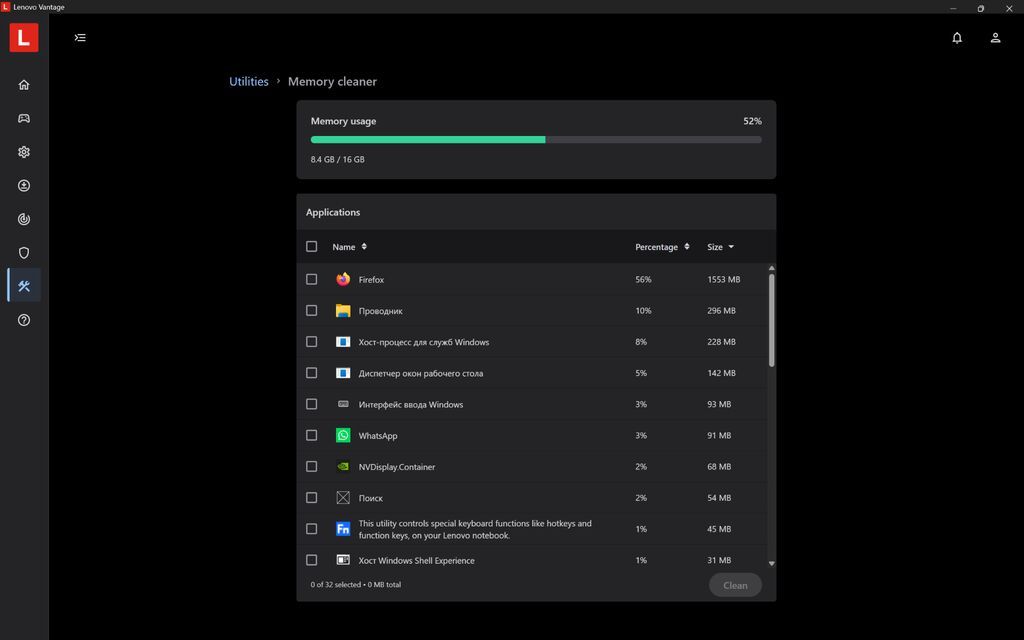Check the NVDisplay.Container checkbox
The width and height of the screenshot is (1024, 640).
pos(312,466)
